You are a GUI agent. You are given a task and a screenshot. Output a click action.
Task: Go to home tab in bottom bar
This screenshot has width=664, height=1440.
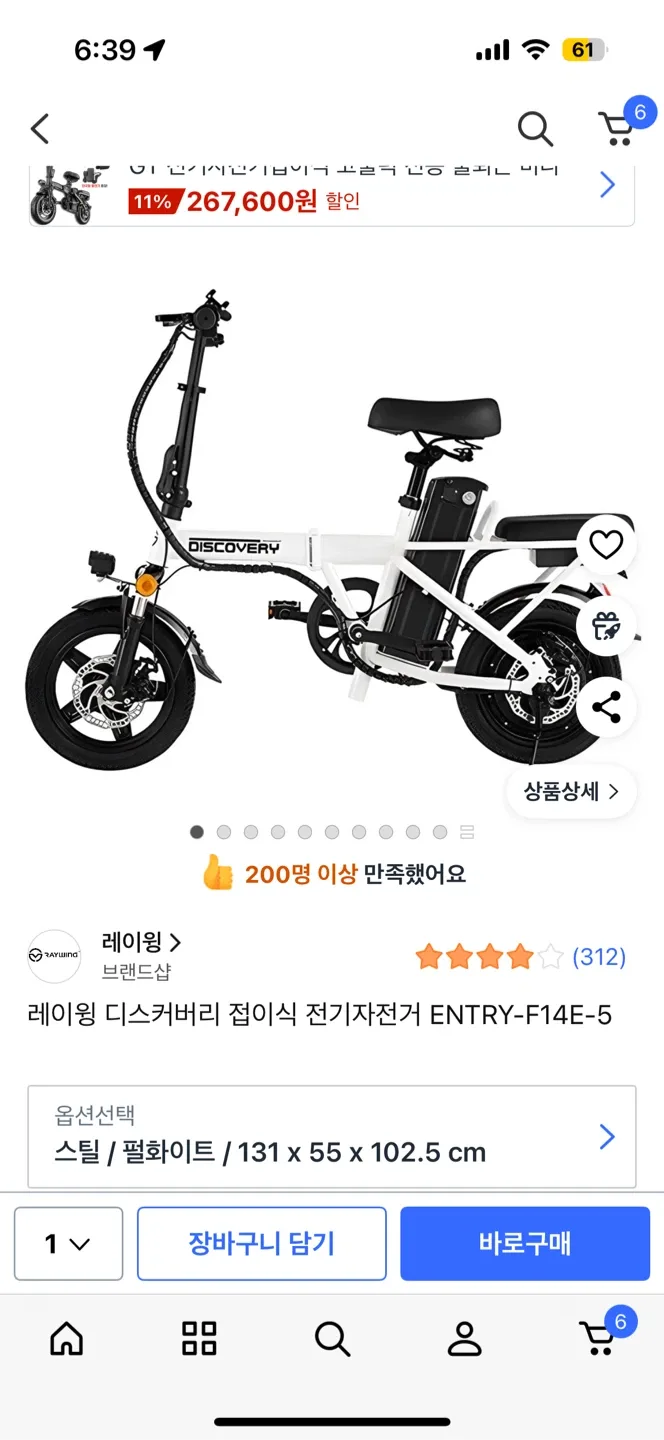click(x=67, y=1338)
